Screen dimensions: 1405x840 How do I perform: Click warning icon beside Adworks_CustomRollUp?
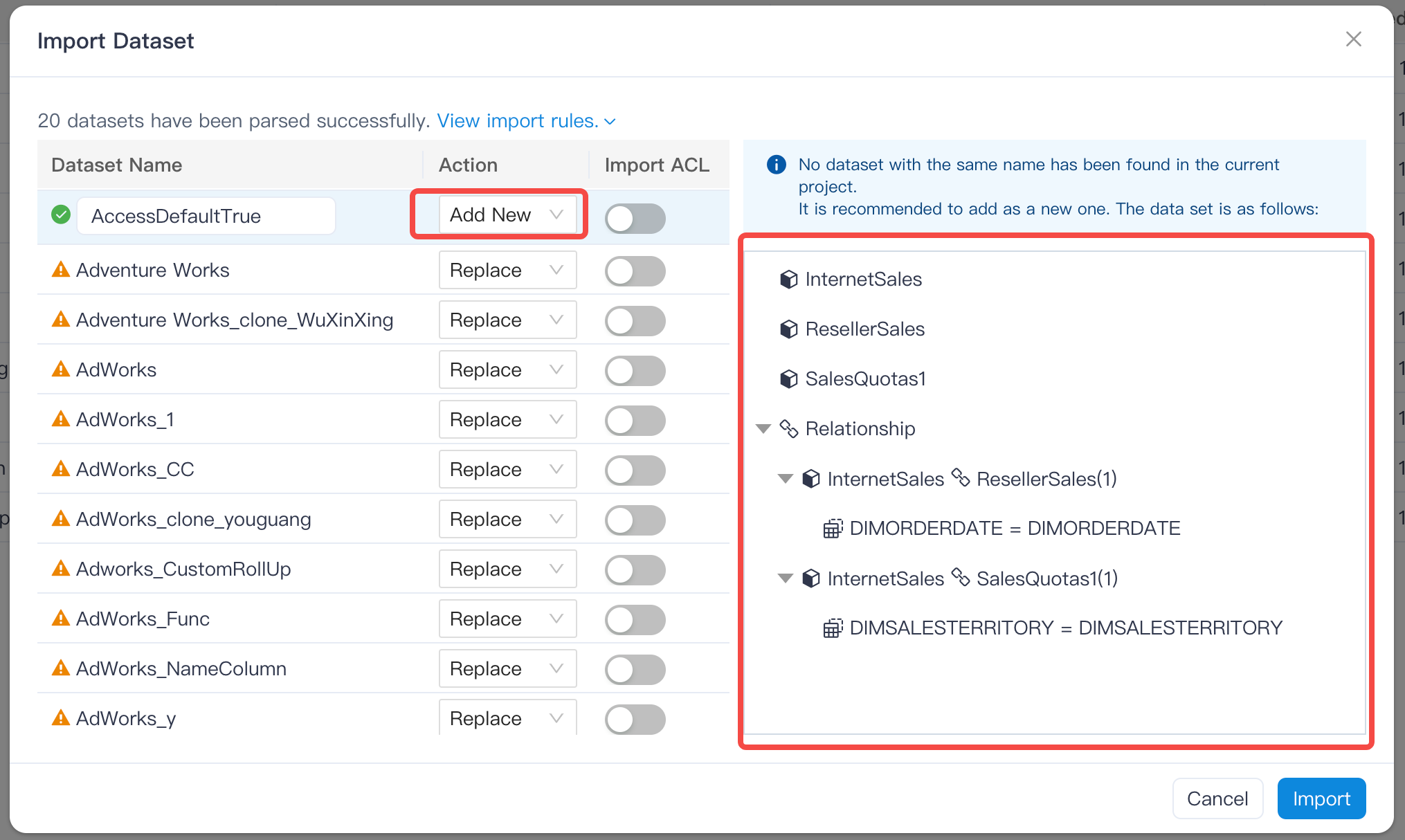coord(61,568)
